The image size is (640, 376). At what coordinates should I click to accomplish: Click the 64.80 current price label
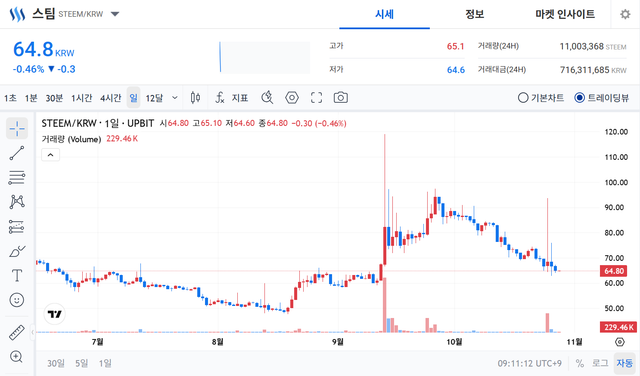[x=614, y=271]
